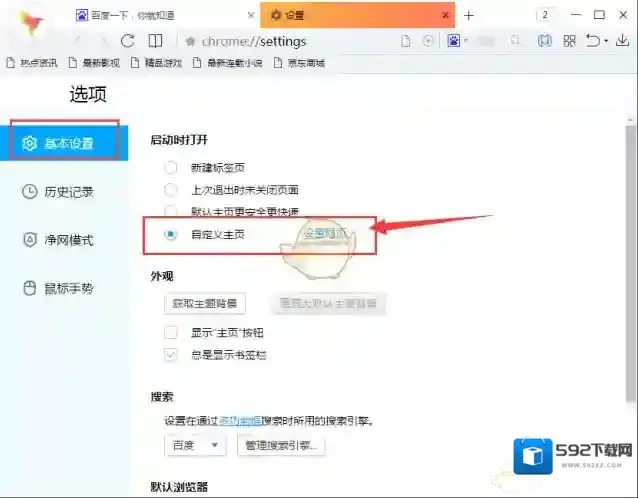Click the gear icon beside 基本设置
This screenshot has width=638, height=498.
click(x=30, y=143)
